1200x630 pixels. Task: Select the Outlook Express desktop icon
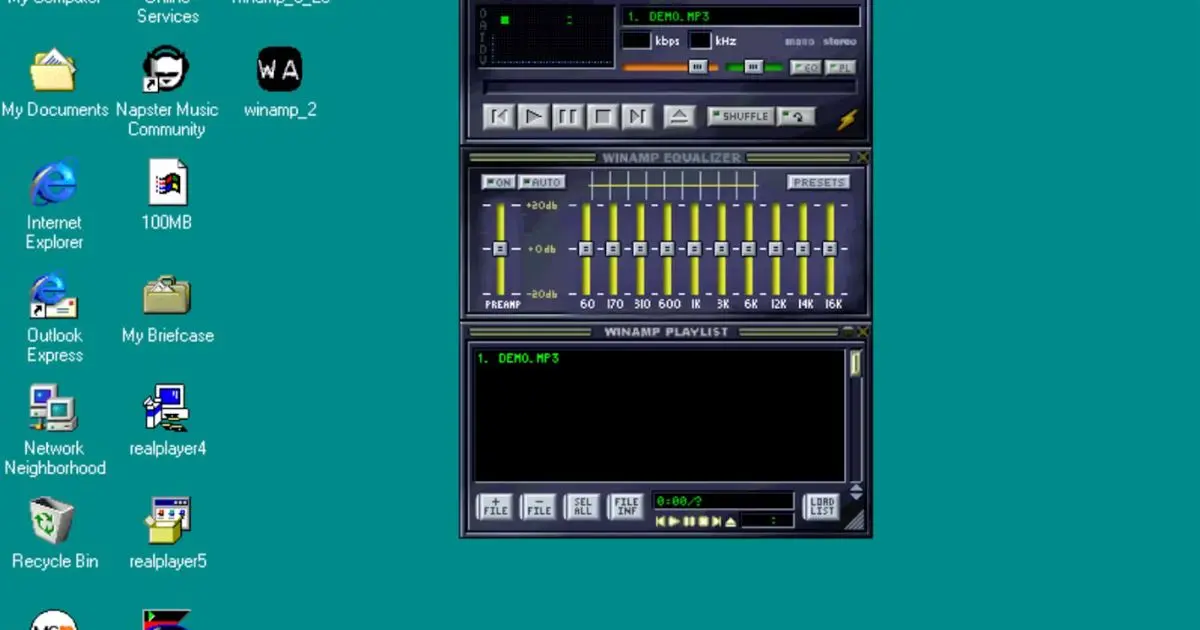pyautogui.click(x=54, y=319)
